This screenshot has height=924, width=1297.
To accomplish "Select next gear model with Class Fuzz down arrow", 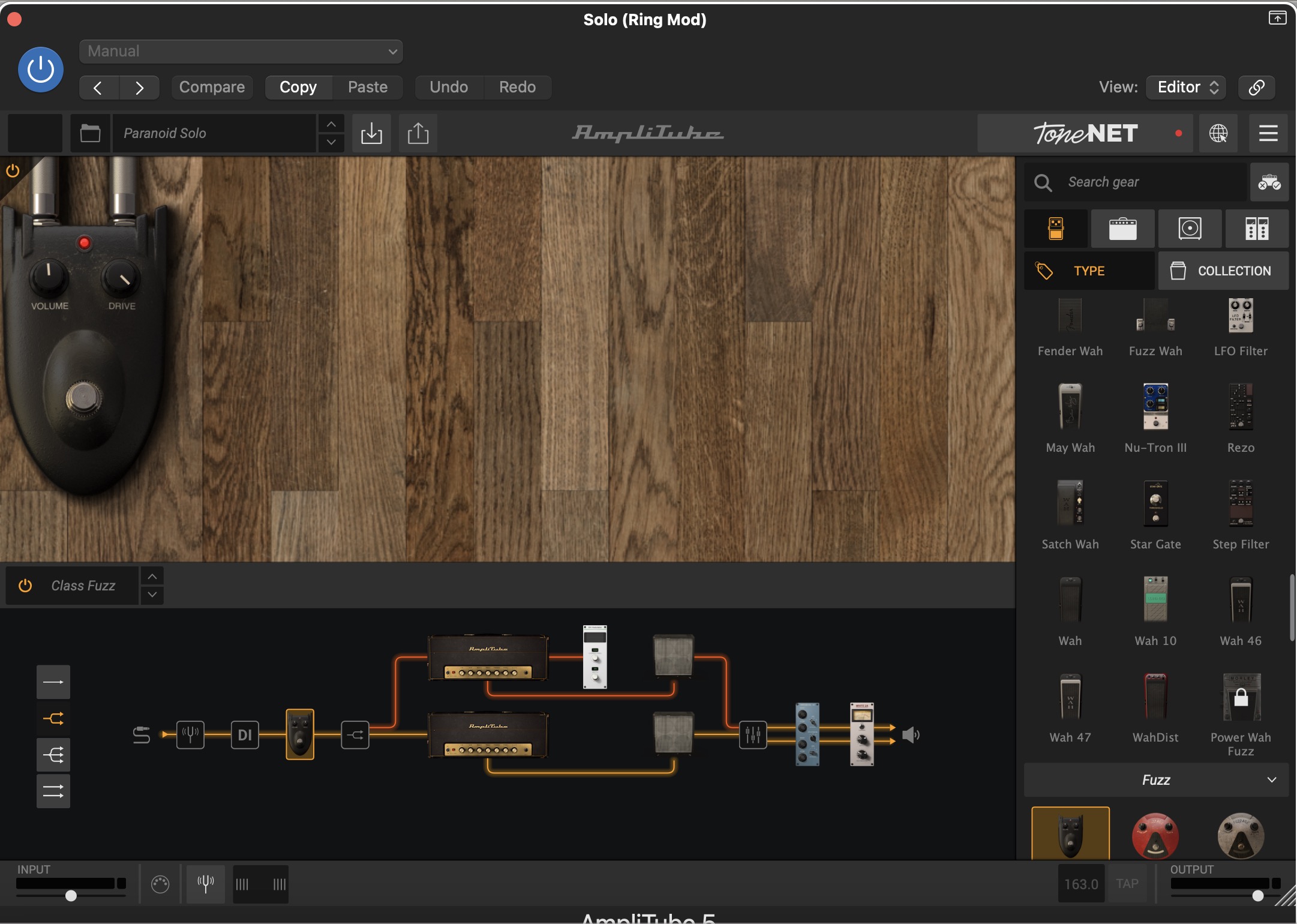I will pyautogui.click(x=152, y=595).
